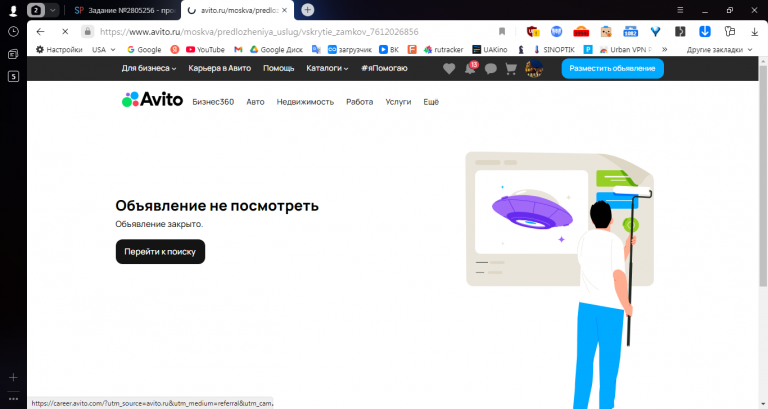Open Gmail bookmark icon

238,49
